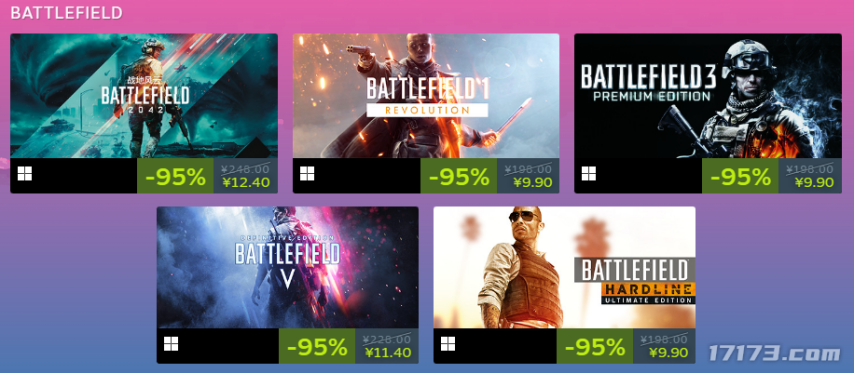
Task: Click Windows icon under Battlefield V
Action: [171, 344]
